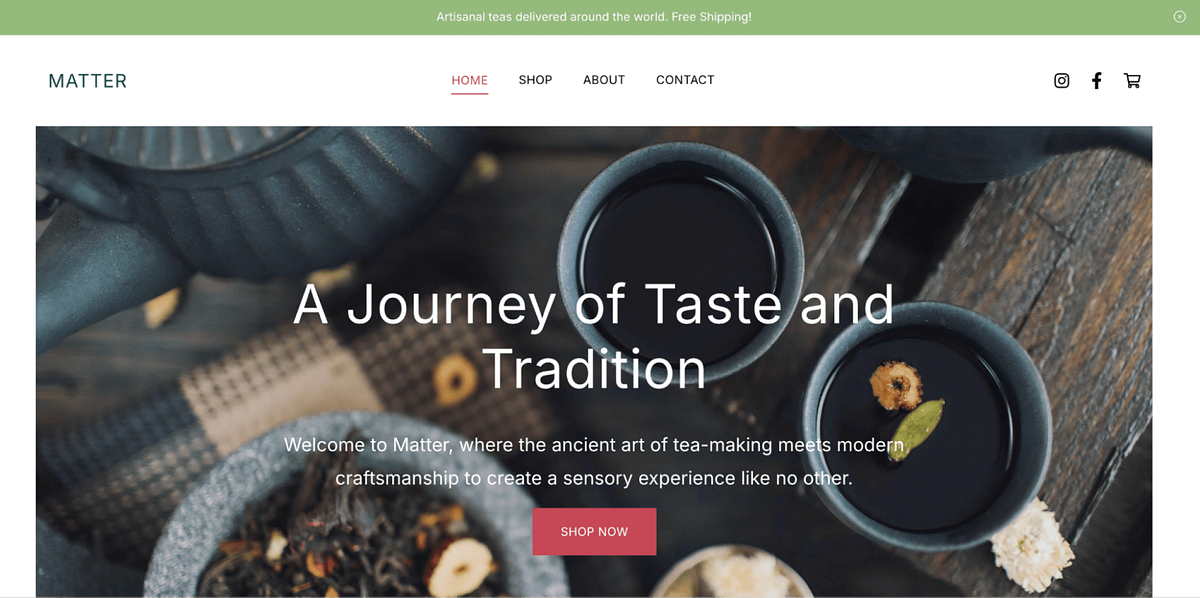View the shopping cart icon

(x=1132, y=81)
